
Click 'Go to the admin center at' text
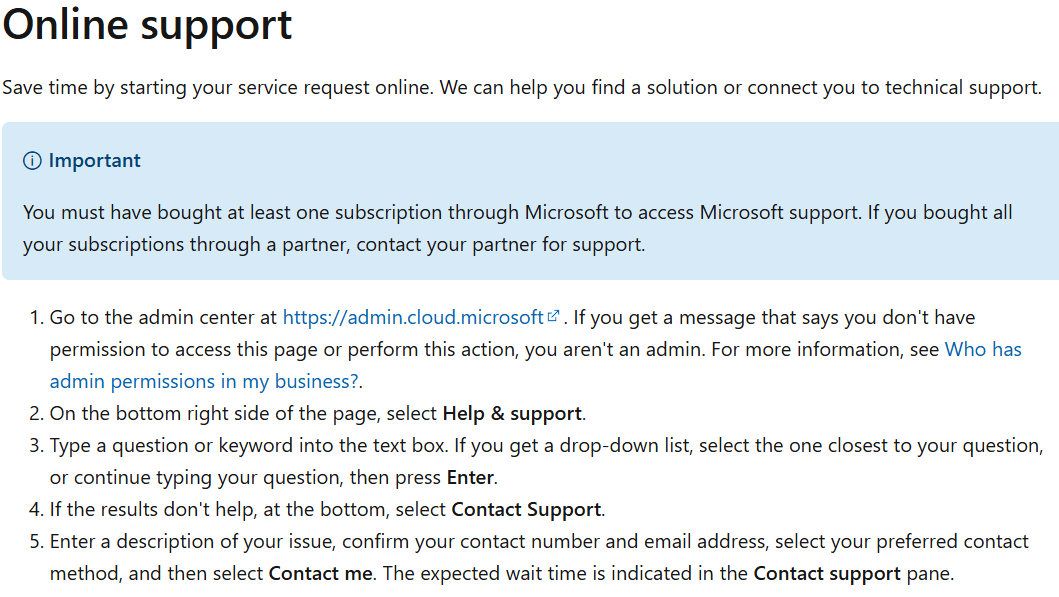point(163,318)
